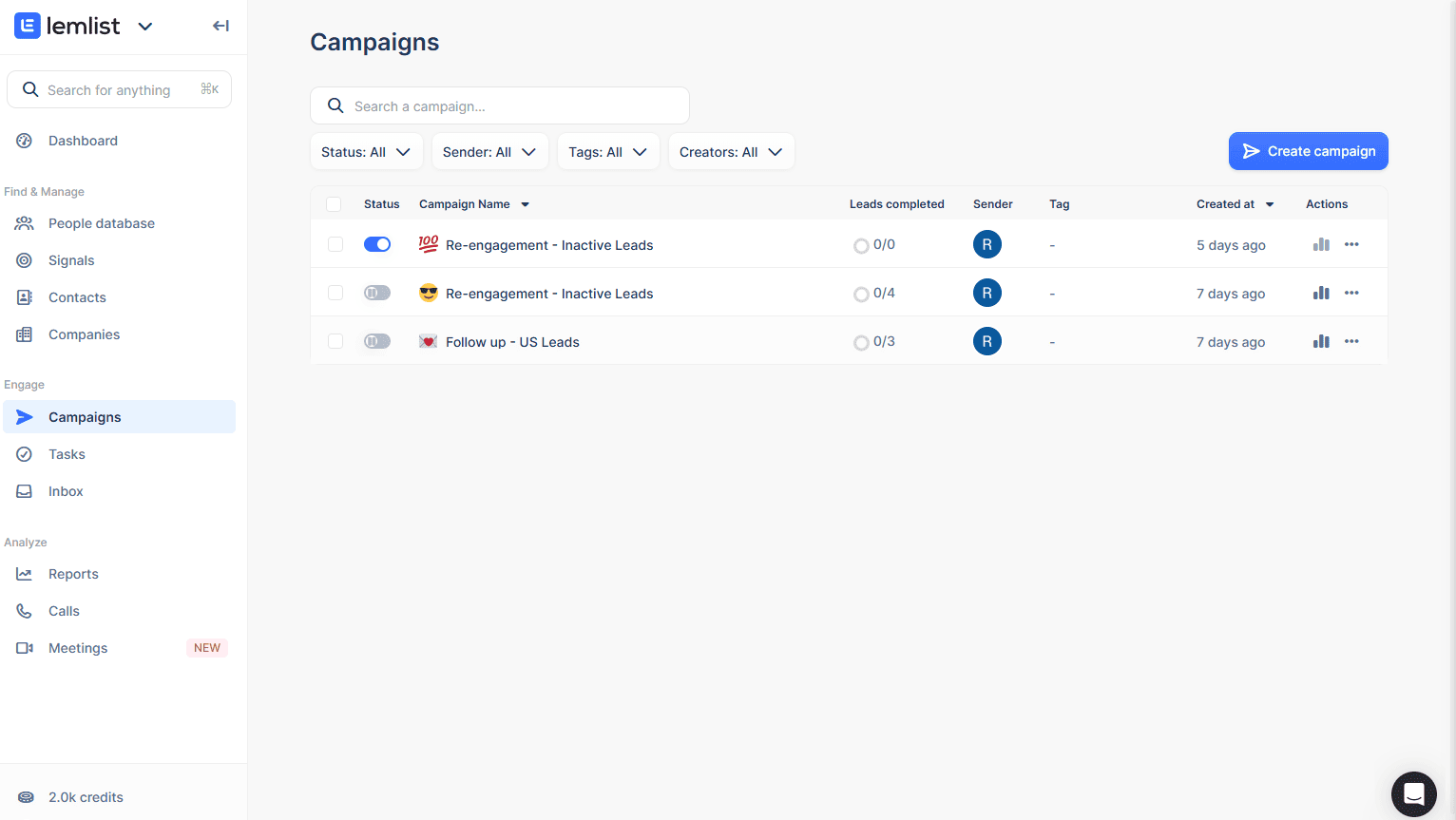
Task: Open the Companies section
Action: (84, 334)
